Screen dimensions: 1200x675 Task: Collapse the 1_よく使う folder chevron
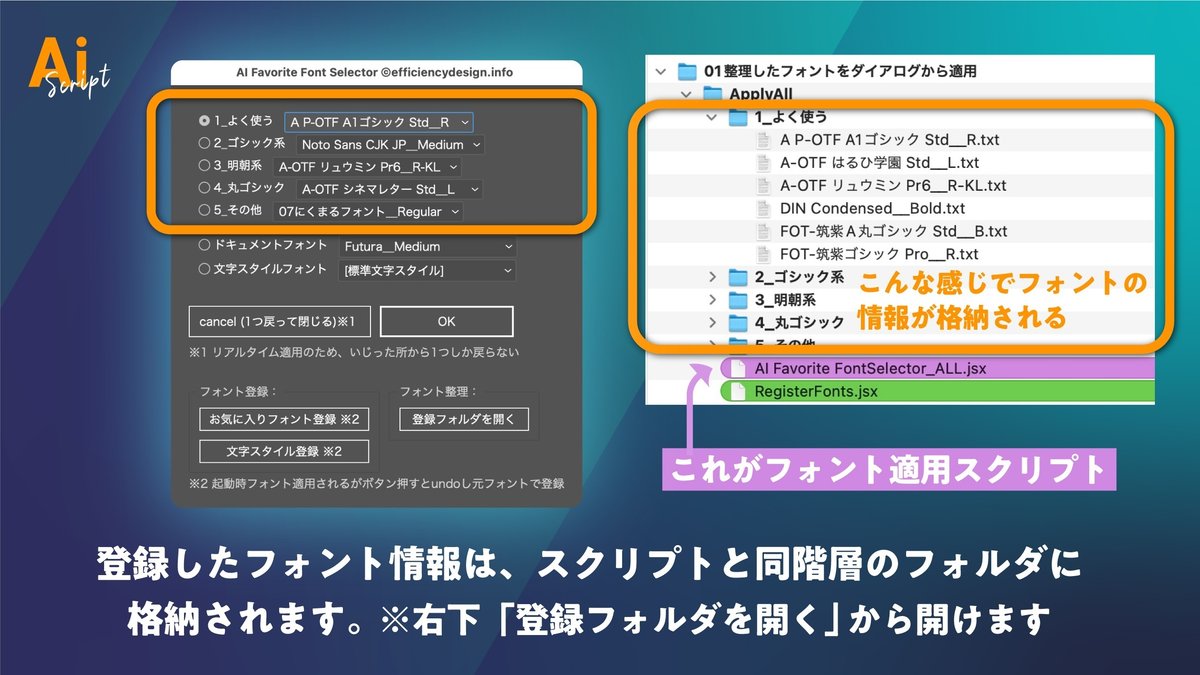click(711, 117)
